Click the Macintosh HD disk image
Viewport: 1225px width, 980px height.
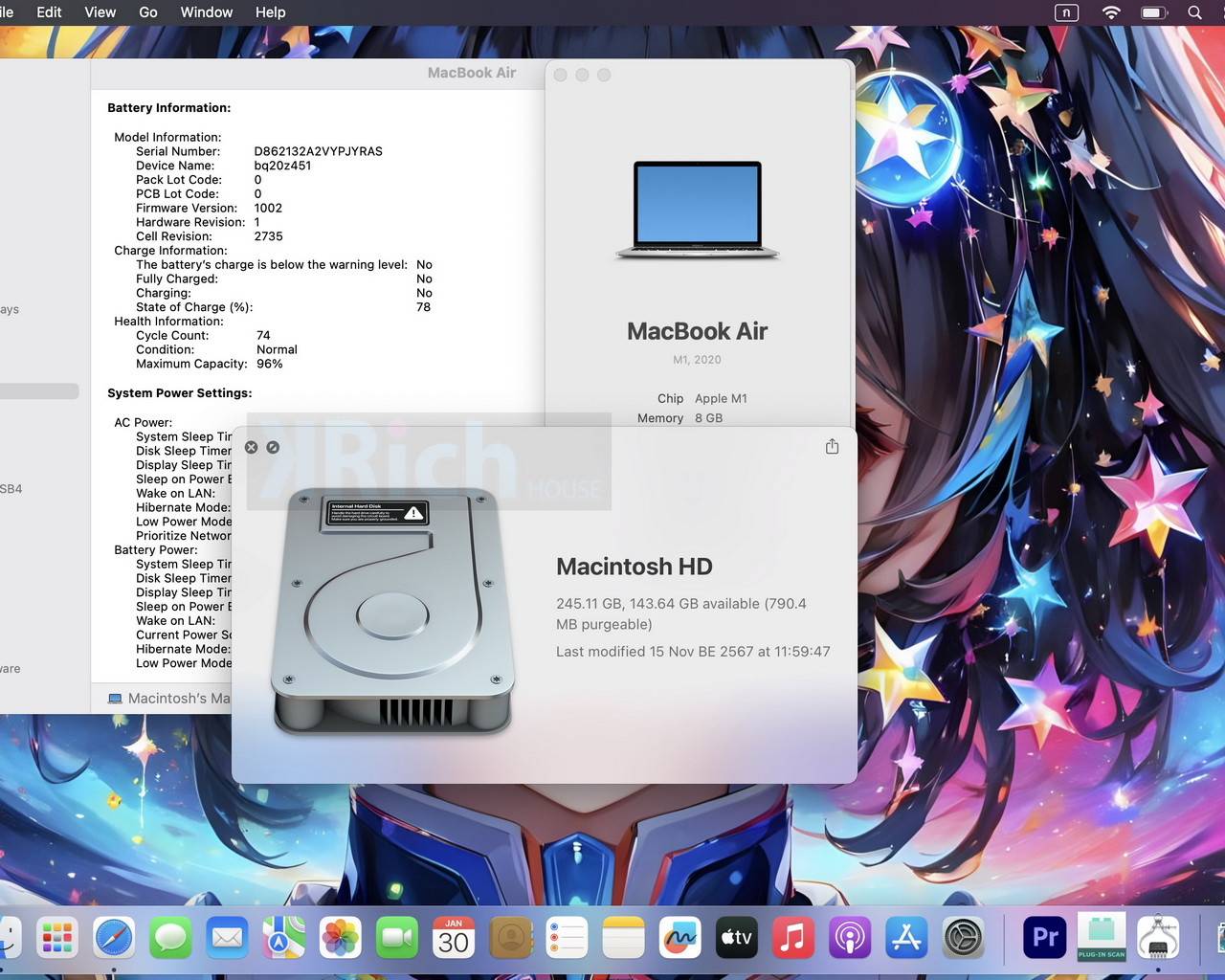(x=392, y=611)
